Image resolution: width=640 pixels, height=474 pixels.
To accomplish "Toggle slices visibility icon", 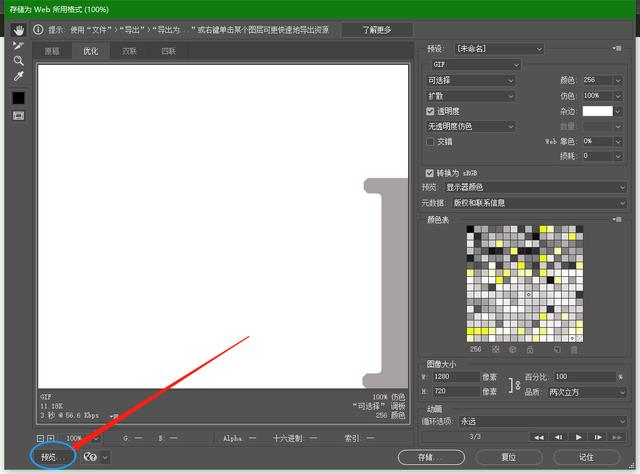I will 18,115.
